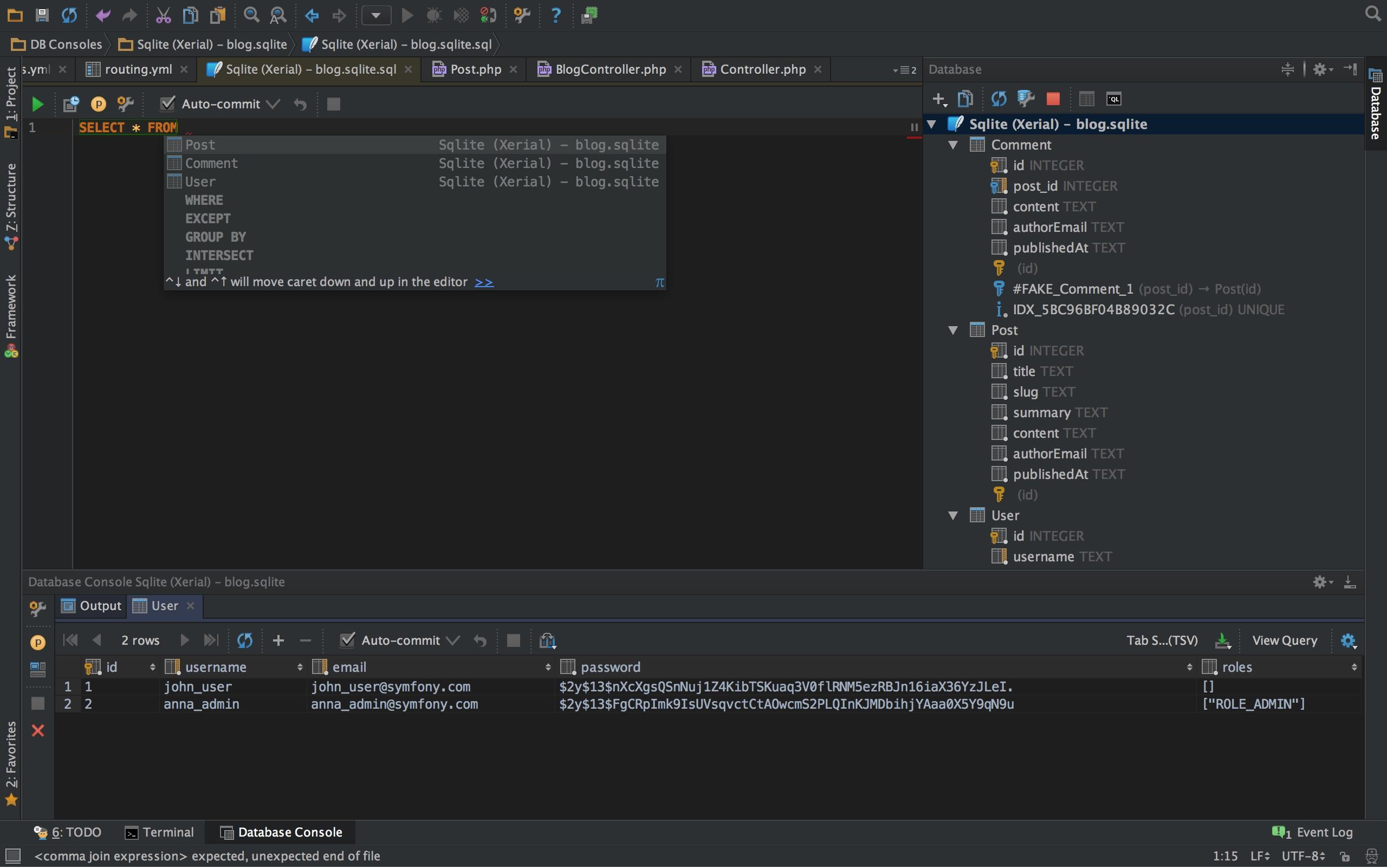Open the Find magnifier icon in main toolbar
Image resolution: width=1387 pixels, height=868 pixels.
[251, 16]
